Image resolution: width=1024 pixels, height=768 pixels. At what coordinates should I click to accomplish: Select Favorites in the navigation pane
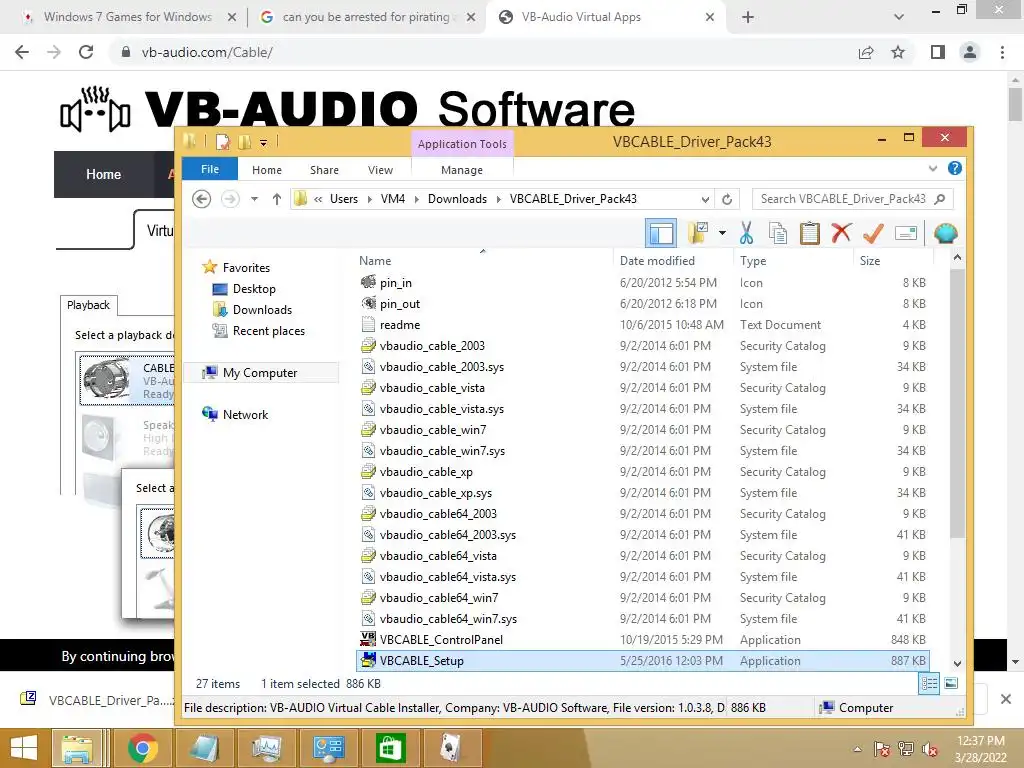point(246,268)
